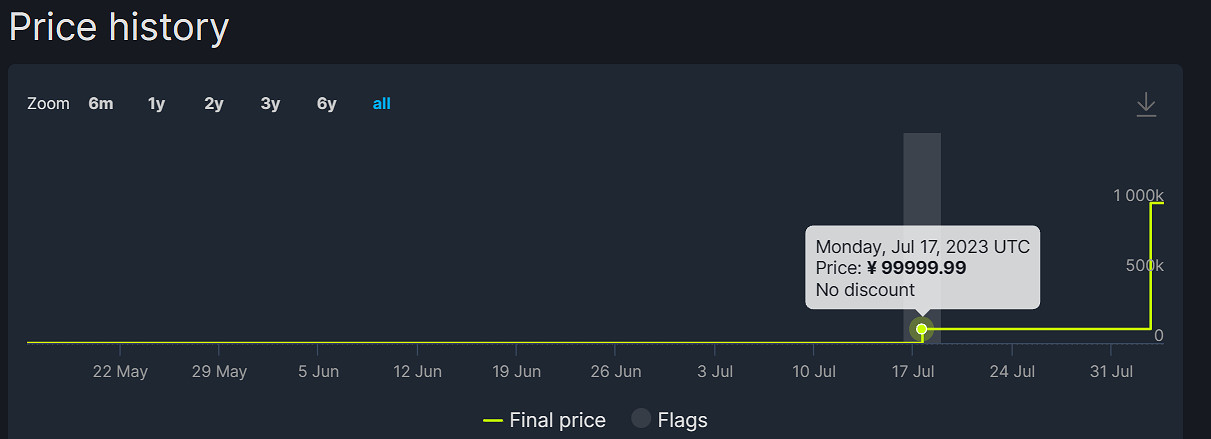Click the gray Flags circle icon in legend
Image resolution: width=1211 pixels, height=439 pixels.
click(641, 419)
